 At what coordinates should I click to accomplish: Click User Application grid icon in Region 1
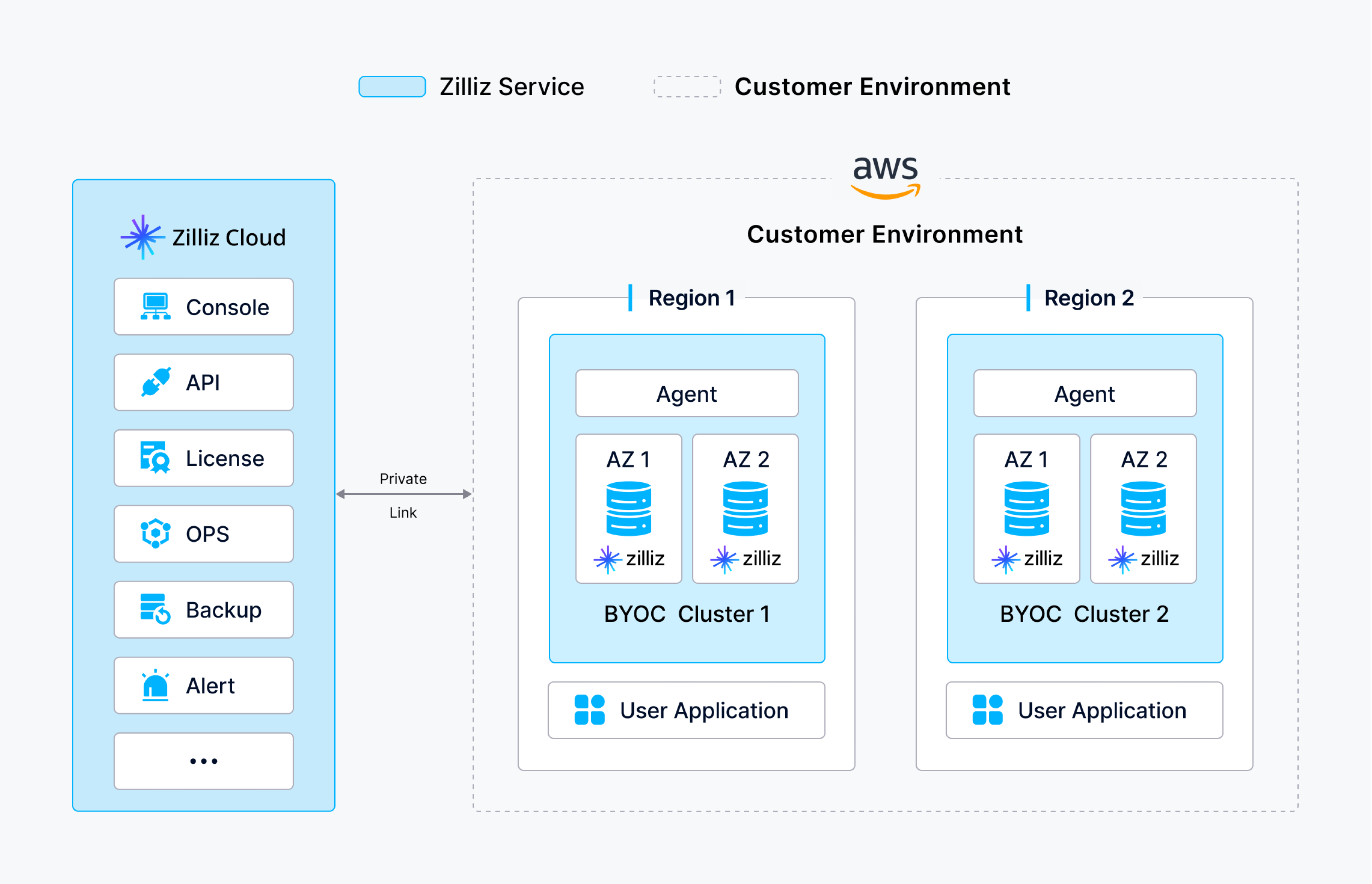point(590,710)
